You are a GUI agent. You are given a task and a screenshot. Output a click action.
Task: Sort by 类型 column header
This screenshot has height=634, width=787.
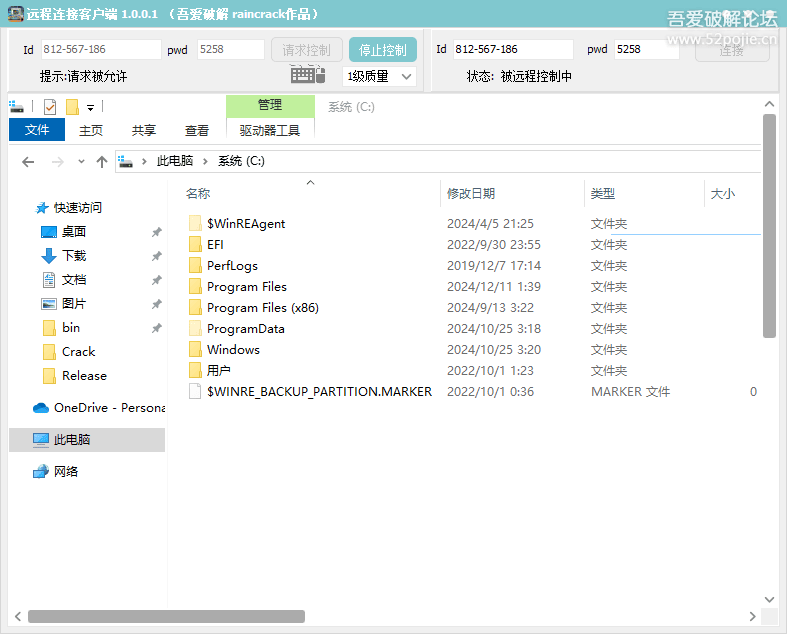(x=603, y=194)
